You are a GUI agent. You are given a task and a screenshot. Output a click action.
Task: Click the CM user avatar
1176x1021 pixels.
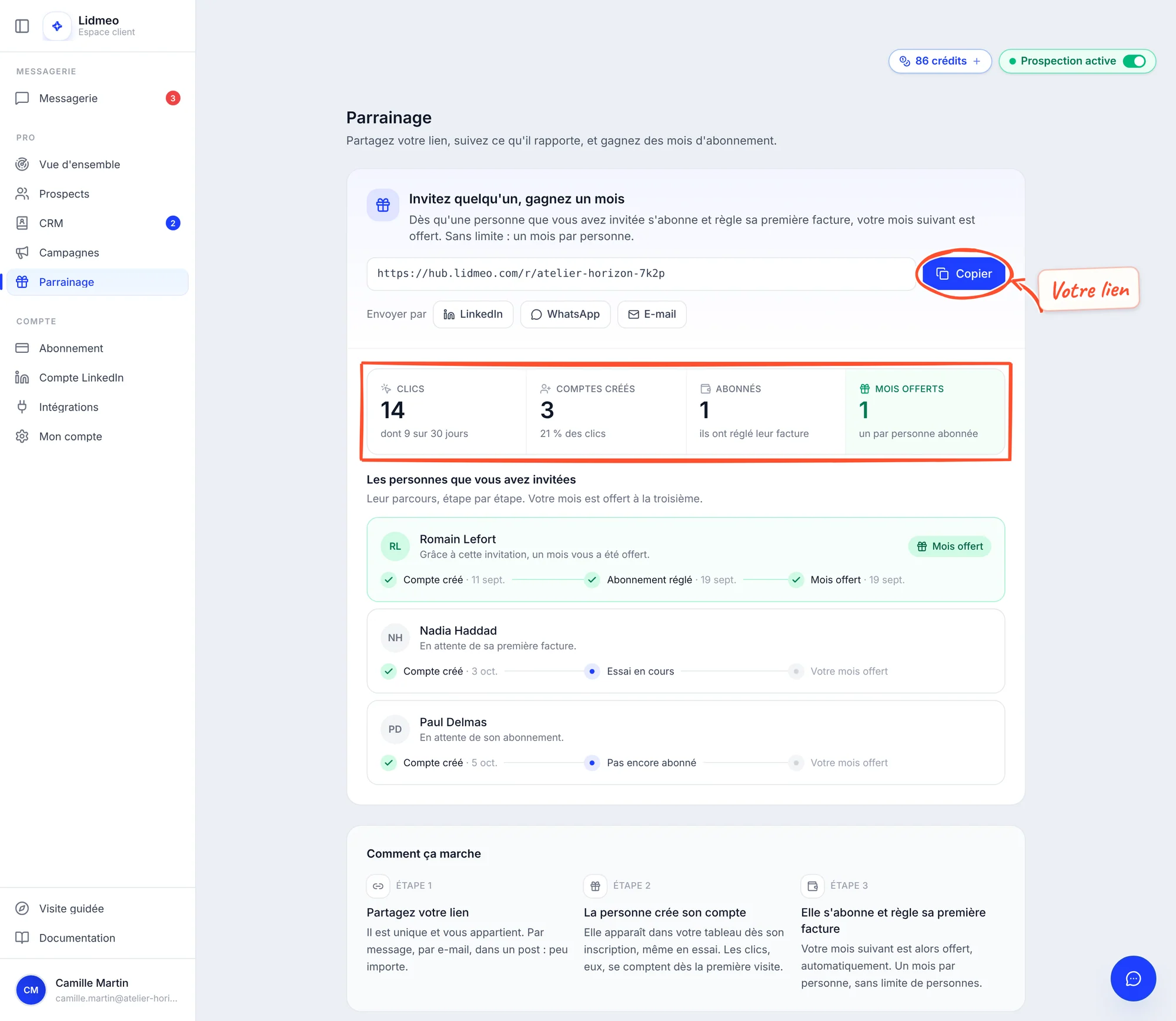coord(31,990)
